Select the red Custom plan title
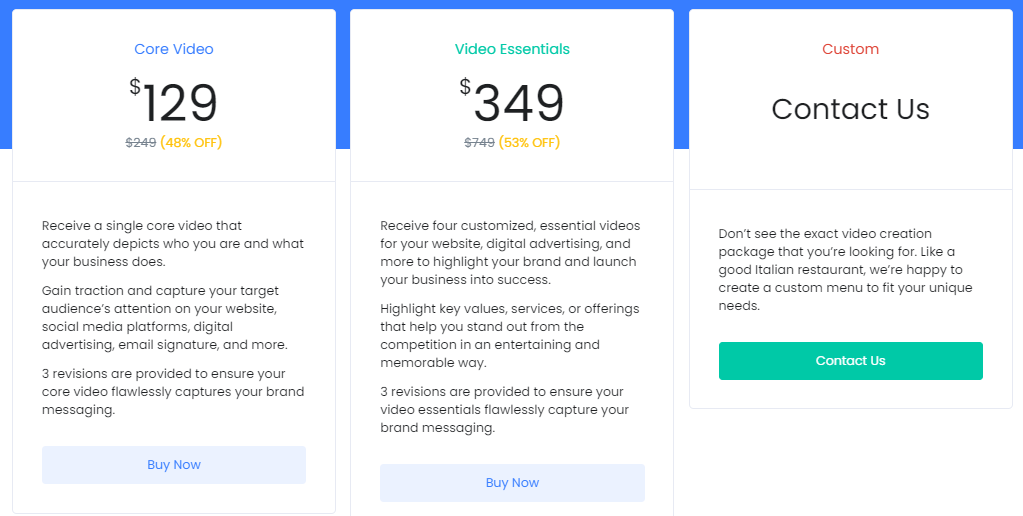The width and height of the screenshot is (1023, 516). [850, 49]
